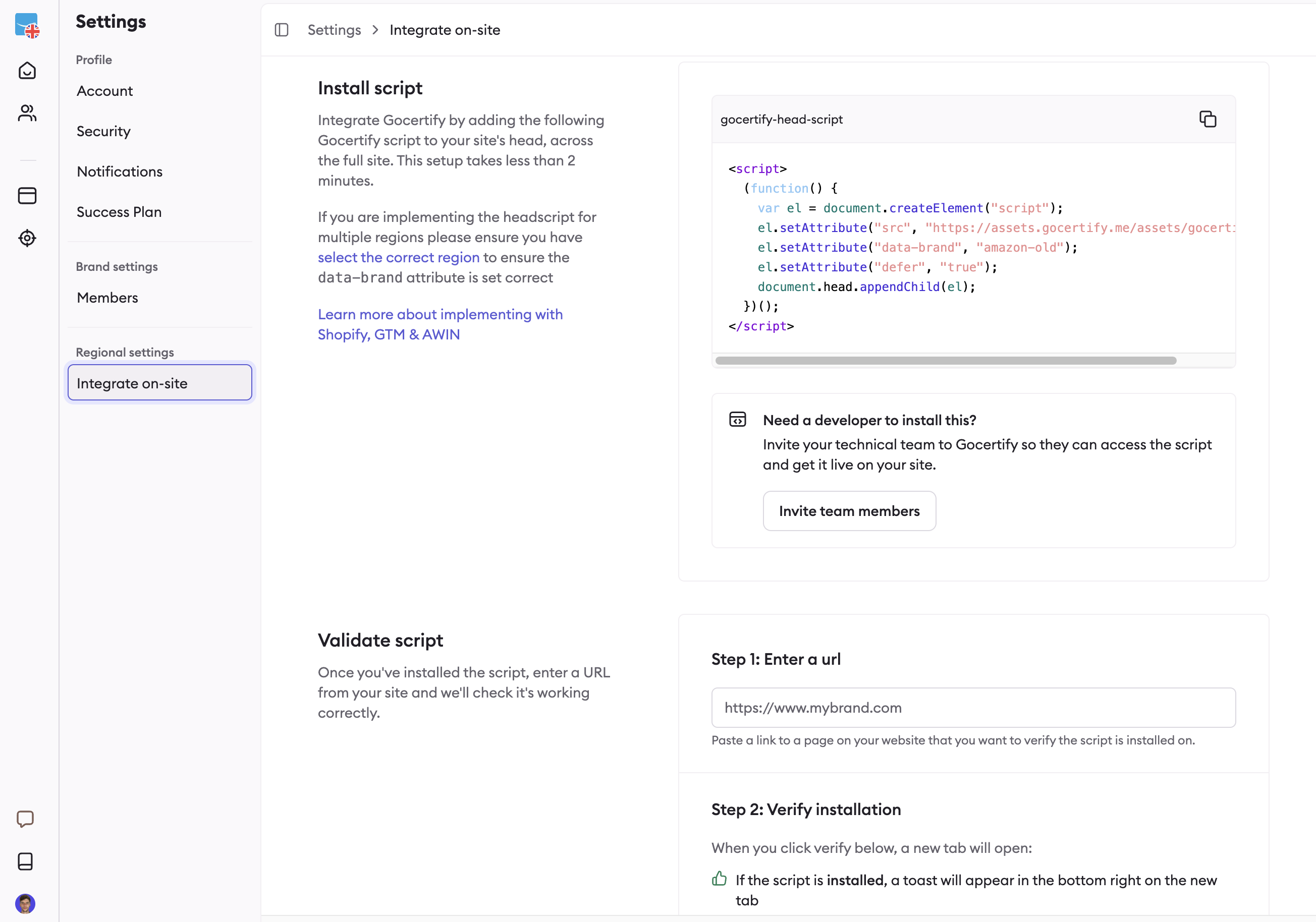Open the documentation book icon in the sidebar

[25, 861]
